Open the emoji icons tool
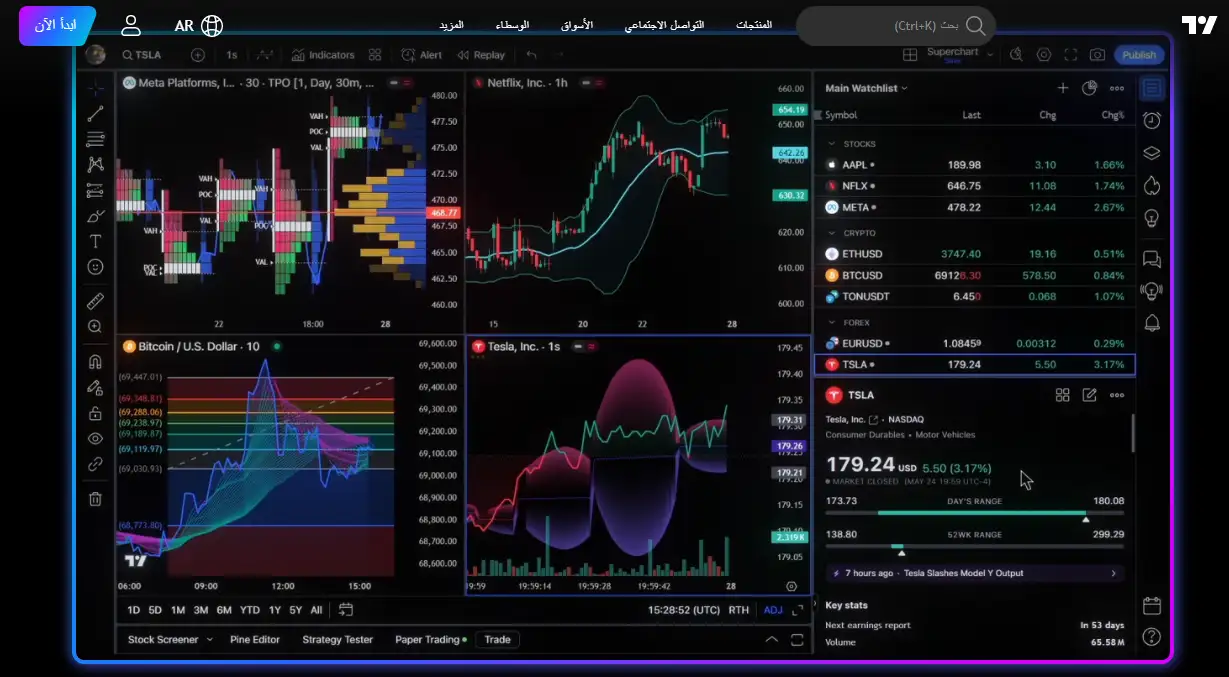The width and height of the screenshot is (1229, 677). point(95,267)
